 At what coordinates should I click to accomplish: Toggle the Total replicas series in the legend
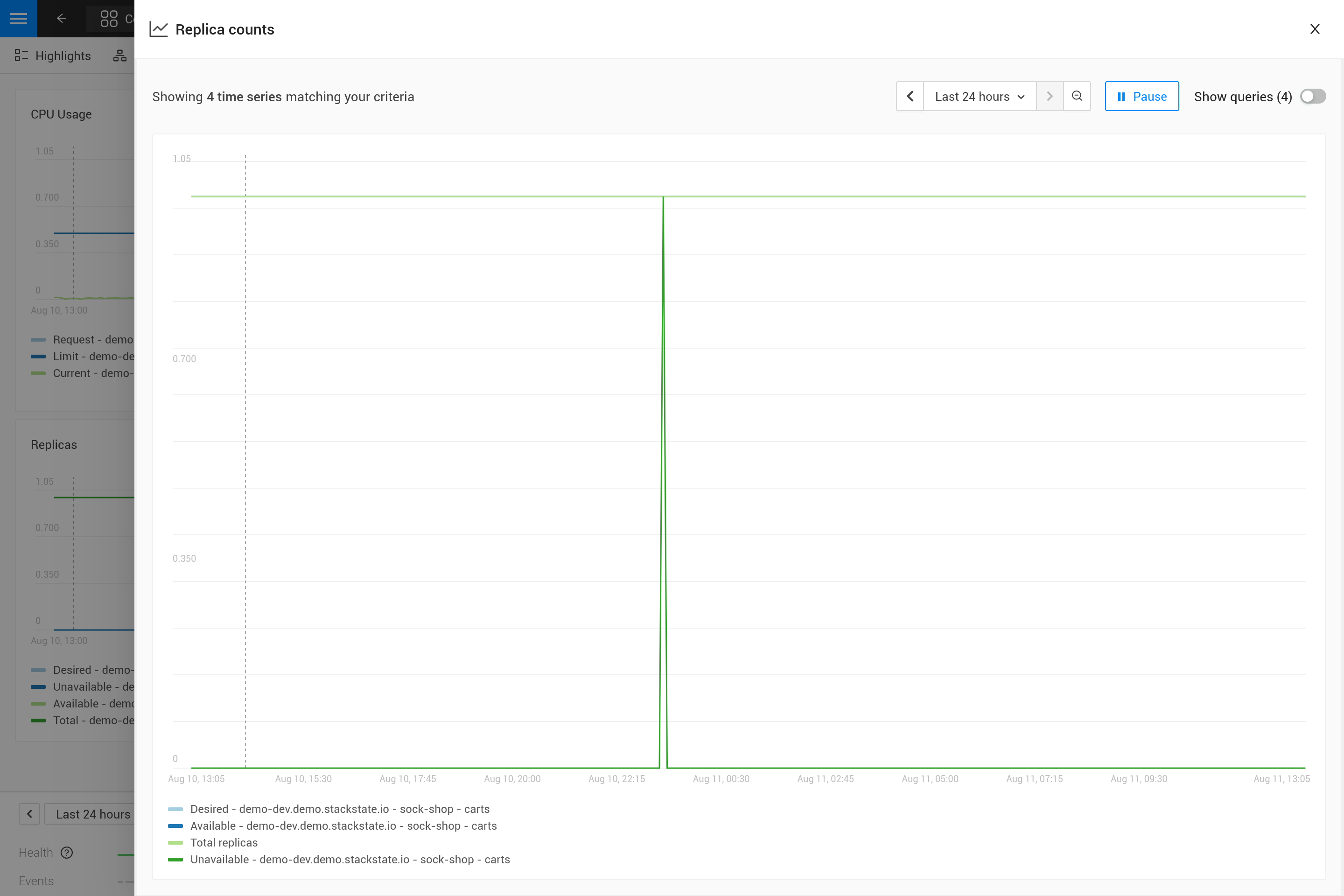click(224, 842)
